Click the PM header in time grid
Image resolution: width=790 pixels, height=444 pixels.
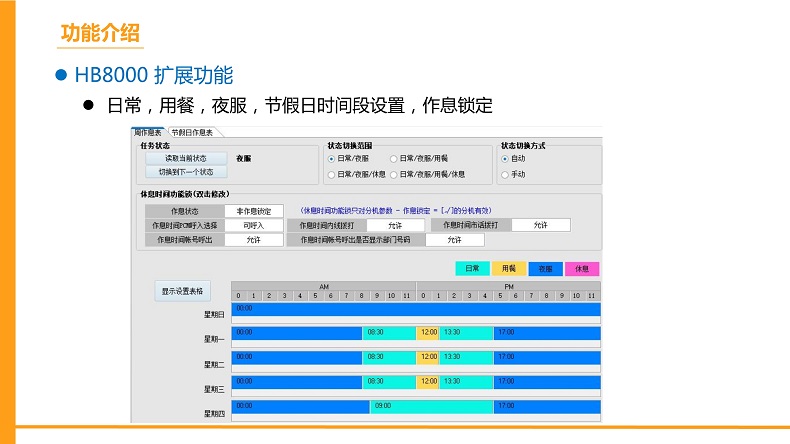click(509, 286)
